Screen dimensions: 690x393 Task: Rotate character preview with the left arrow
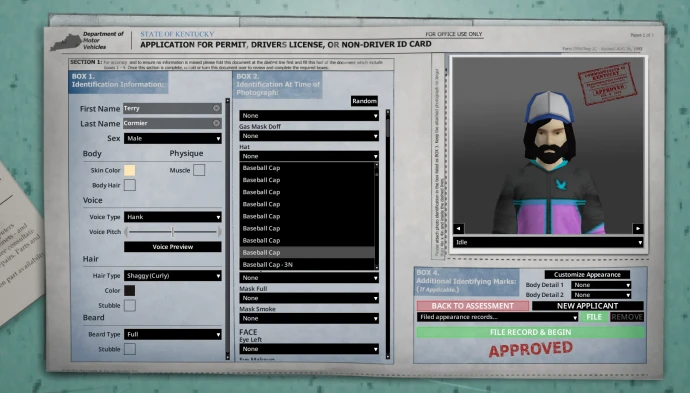(x=459, y=228)
